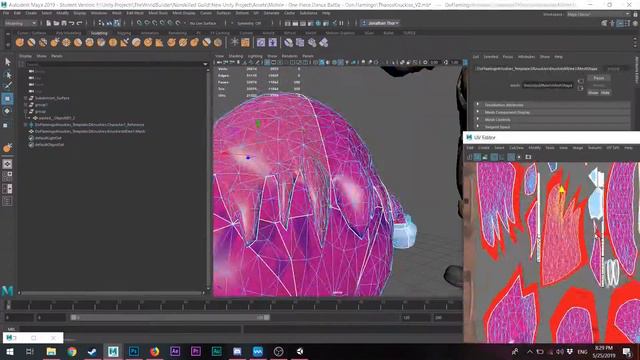Choose the single-pane layout icon
The width and height of the screenshot is (640, 360).
pos(7,164)
